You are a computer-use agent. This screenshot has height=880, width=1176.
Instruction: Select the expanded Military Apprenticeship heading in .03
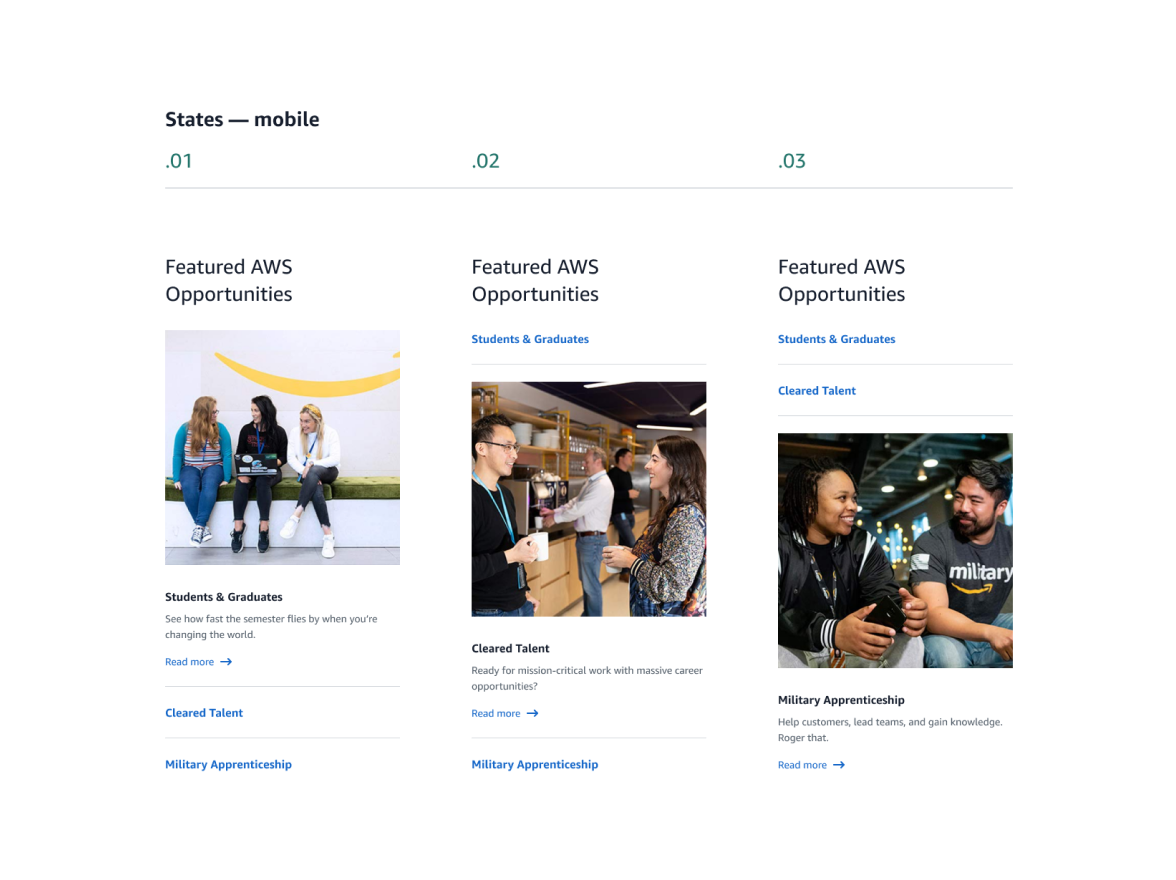pos(841,700)
